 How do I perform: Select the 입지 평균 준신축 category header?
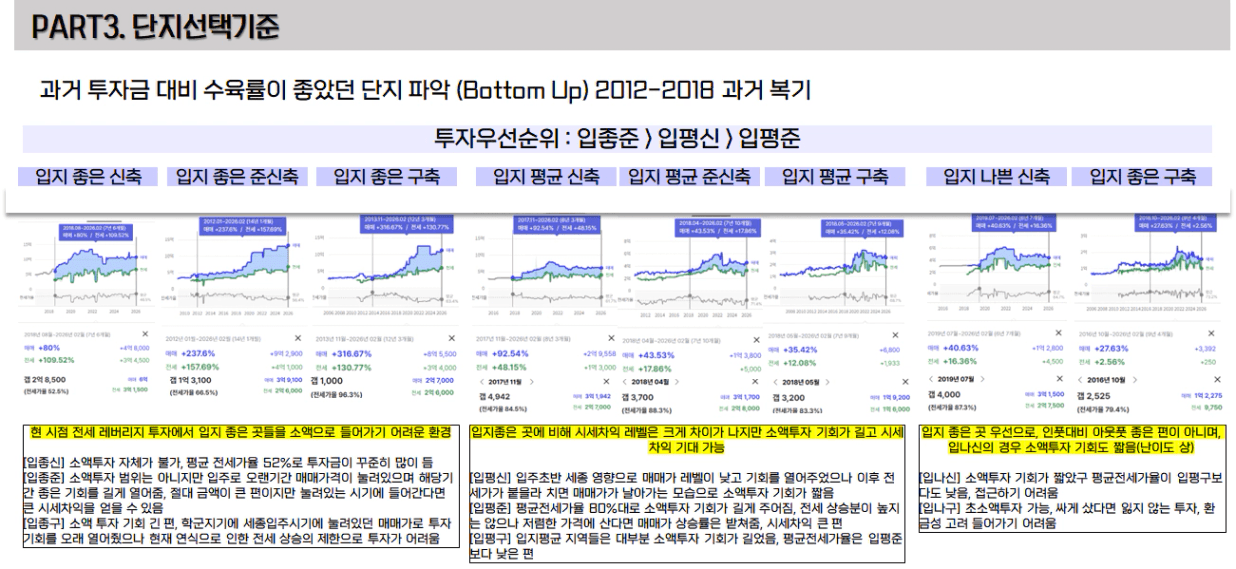pos(690,177)
